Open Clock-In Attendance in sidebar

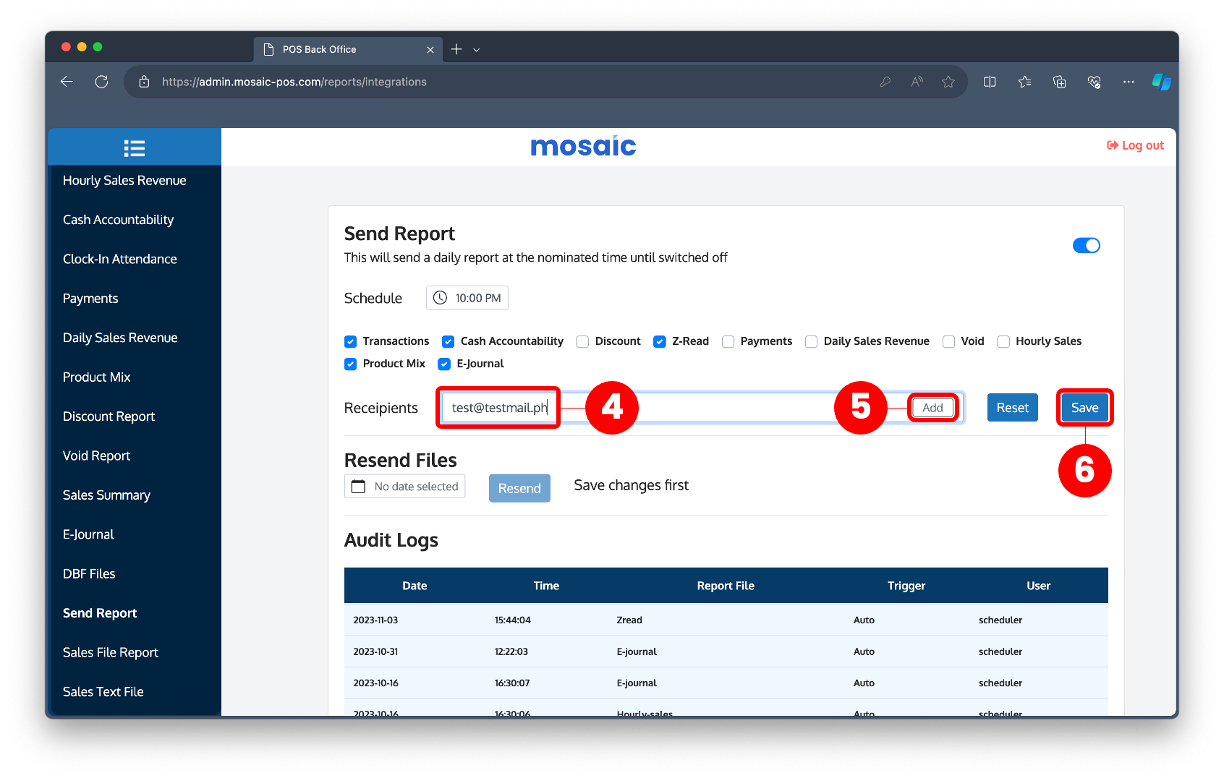point(120,259)
